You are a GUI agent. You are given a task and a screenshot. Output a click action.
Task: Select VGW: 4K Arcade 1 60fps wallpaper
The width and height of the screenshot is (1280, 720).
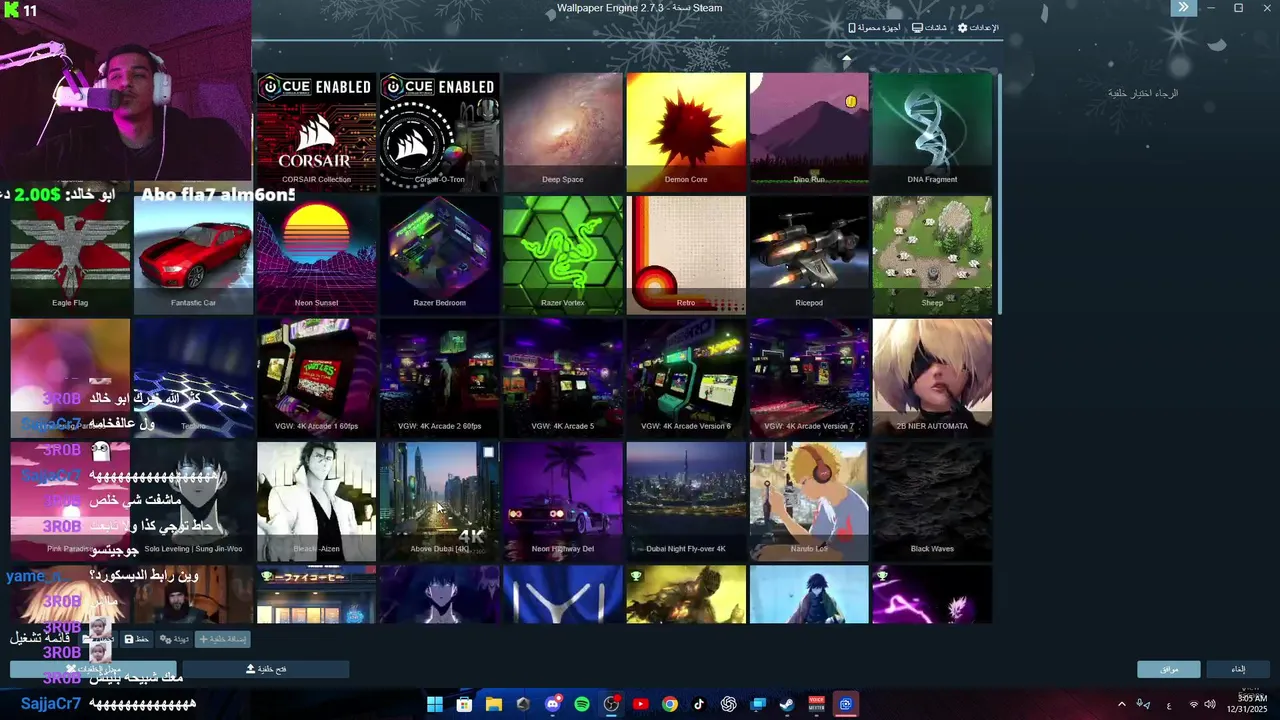[316, 378]
